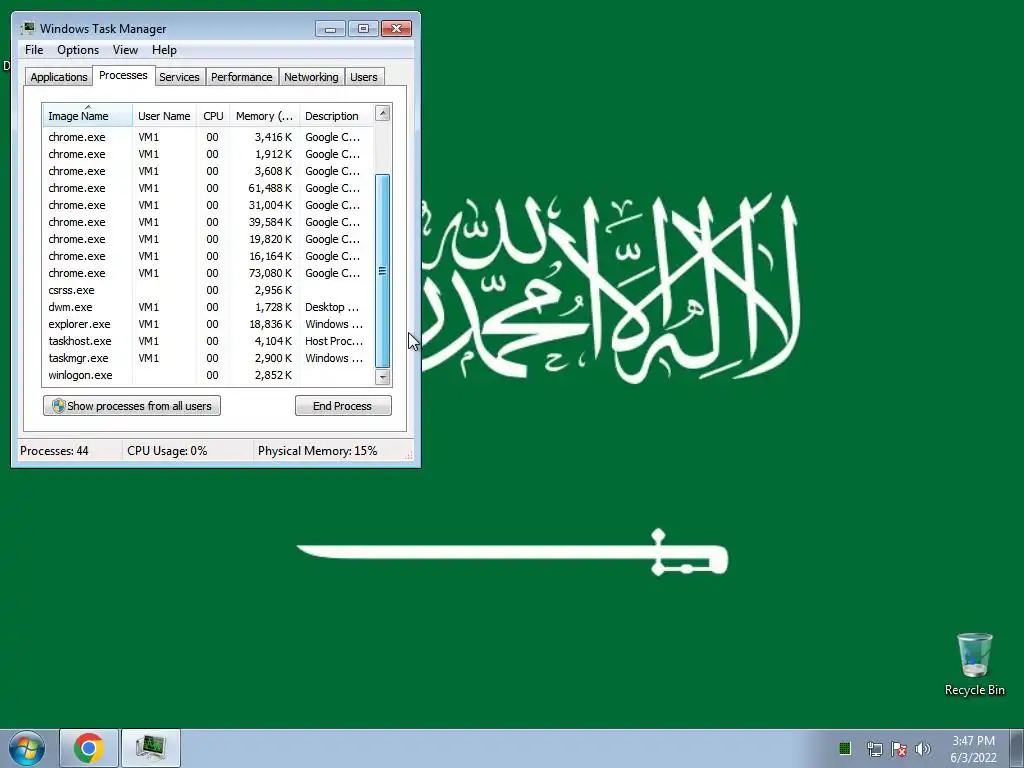Select chrome.exe using 3,416 K memory
1024x768 pixels.
pos(208,137)
